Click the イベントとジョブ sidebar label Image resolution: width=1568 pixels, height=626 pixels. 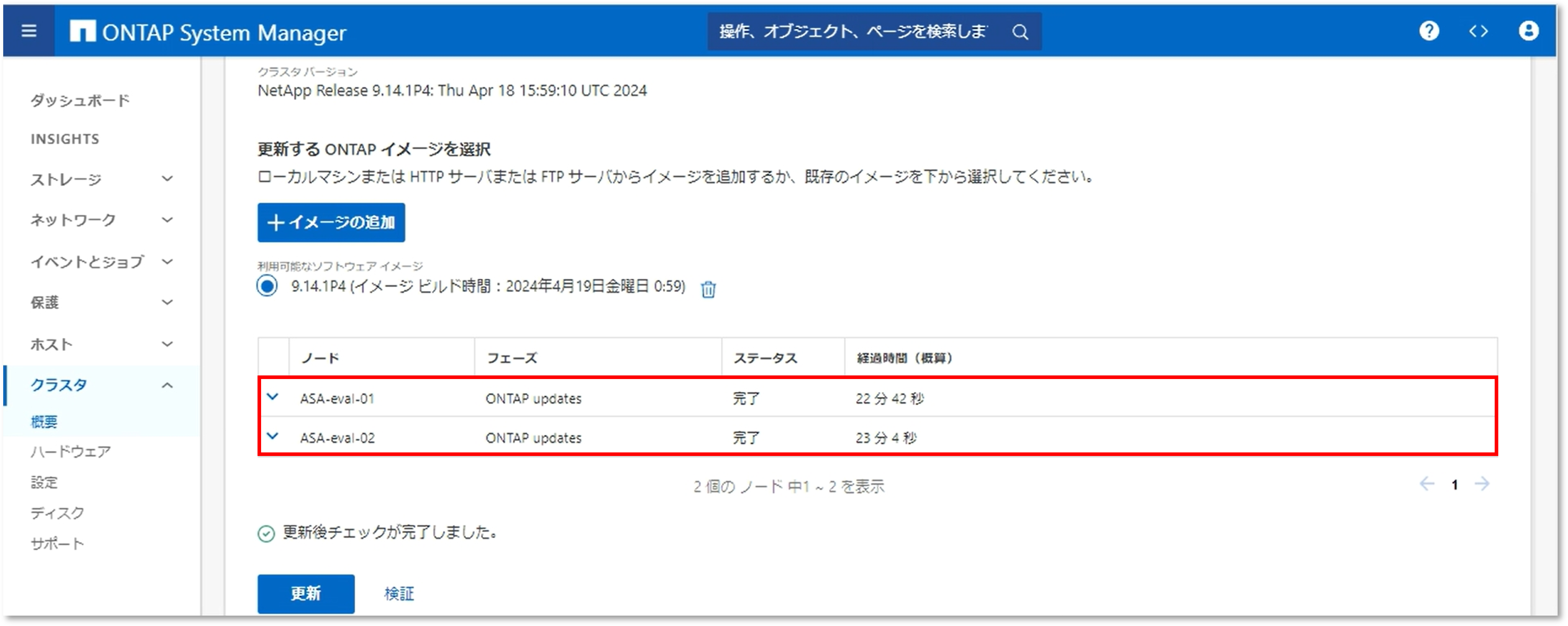[x=87, y=262]
